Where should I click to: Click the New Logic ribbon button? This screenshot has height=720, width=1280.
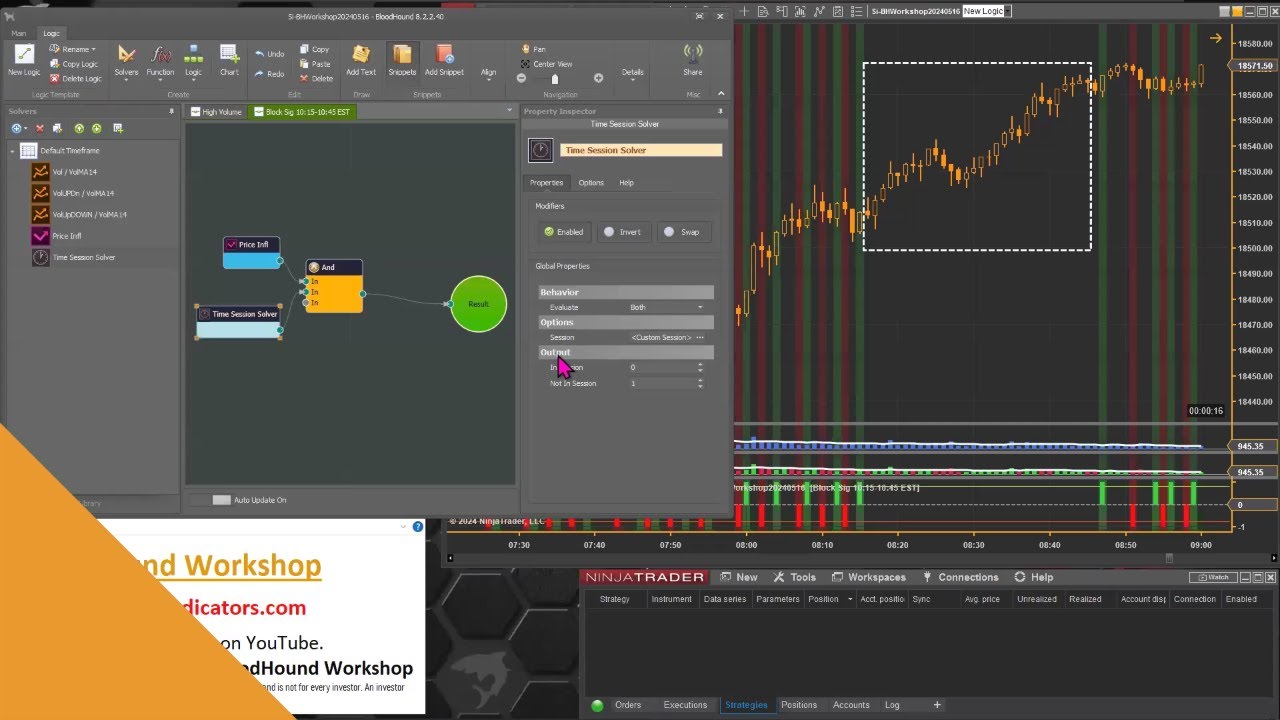23,60
